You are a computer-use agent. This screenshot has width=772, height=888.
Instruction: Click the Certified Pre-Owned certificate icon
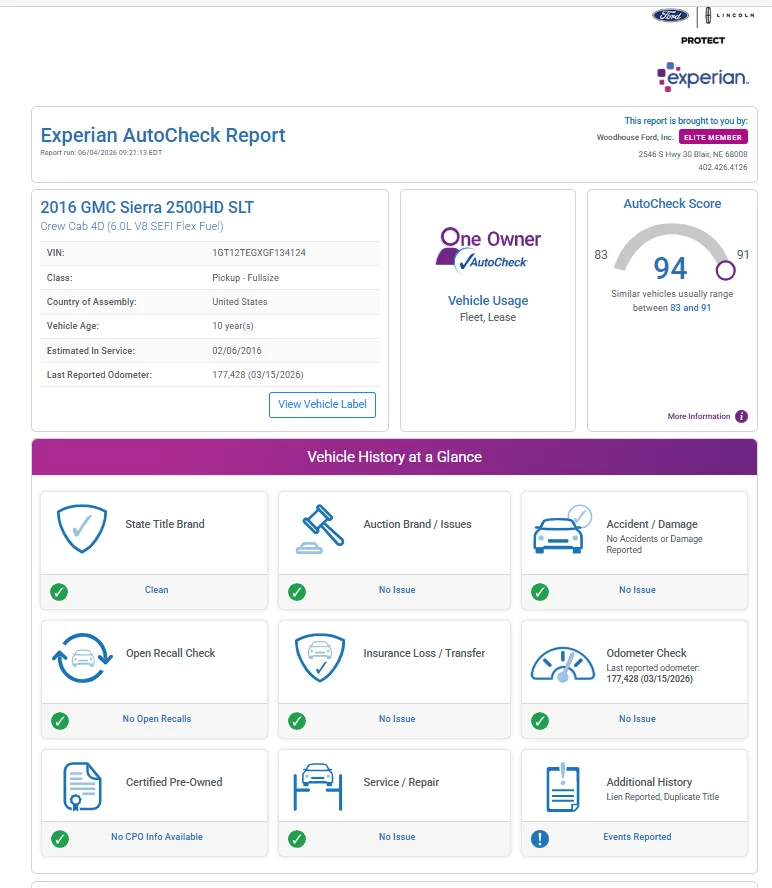point(82,787)
